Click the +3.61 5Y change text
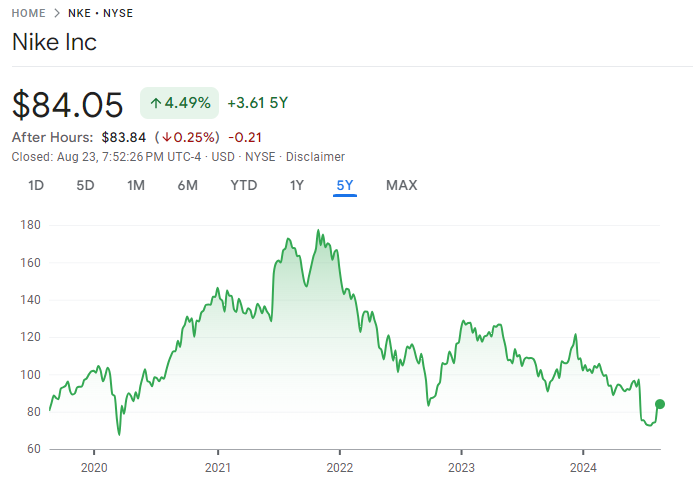 tap(258, 103)
